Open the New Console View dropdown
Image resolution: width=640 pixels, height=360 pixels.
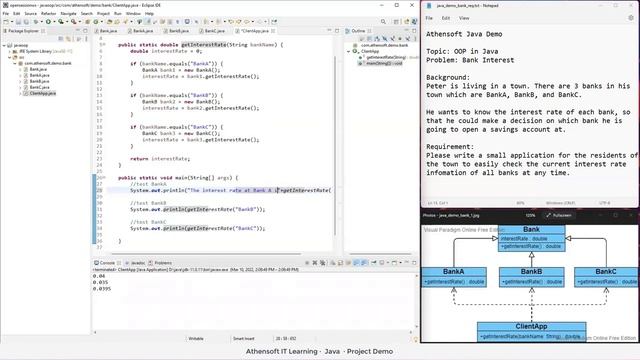click(400, 263)
